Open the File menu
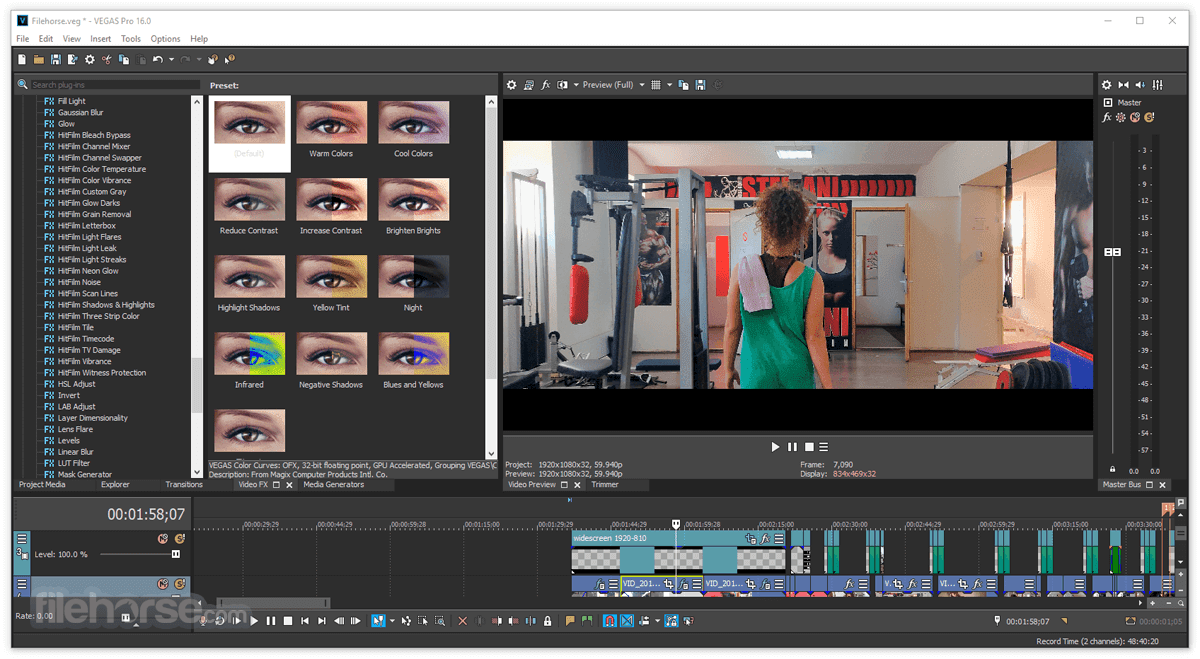This screenshot has width=1200, height=659. 22,39
